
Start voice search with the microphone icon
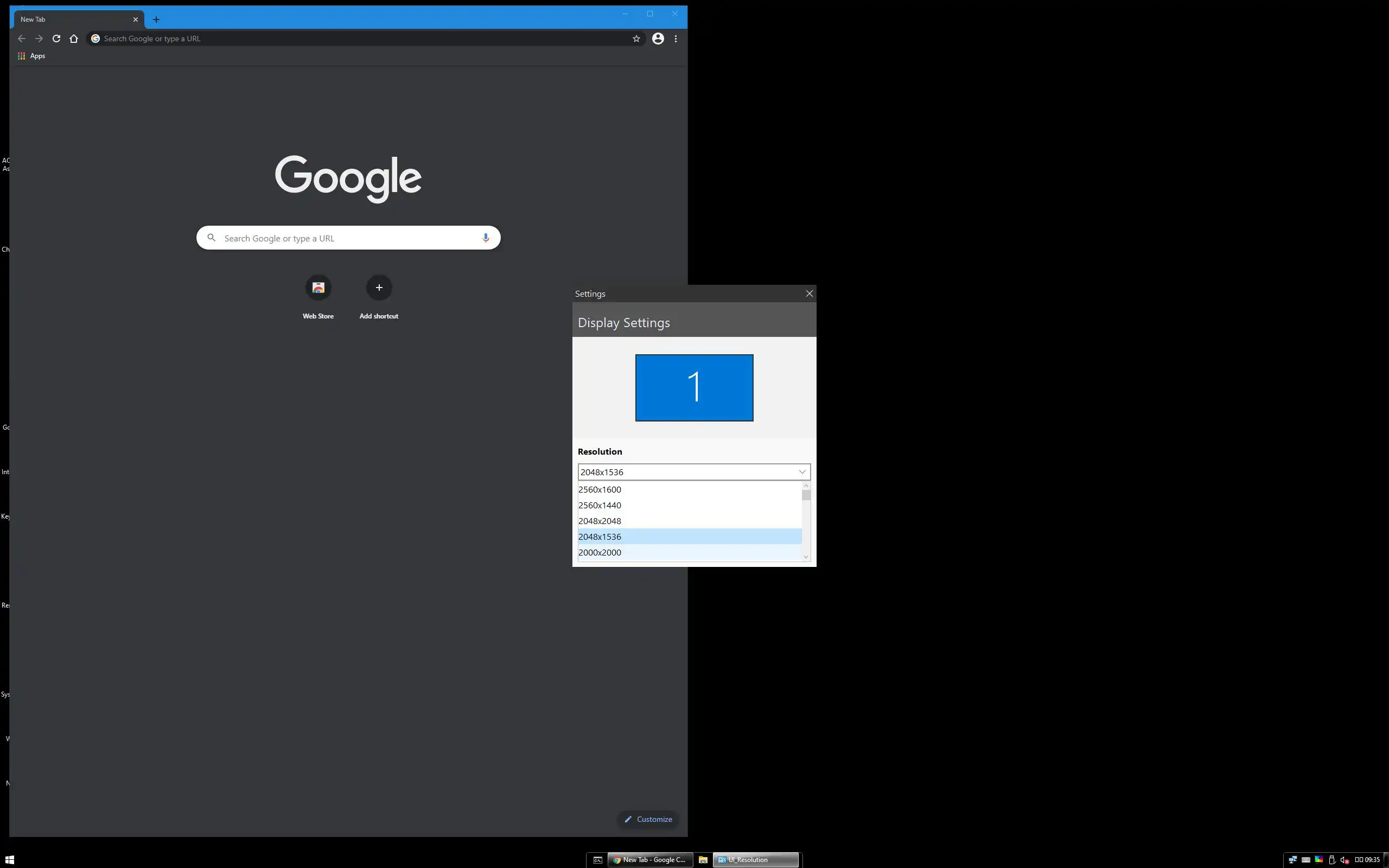pos(486,238)
